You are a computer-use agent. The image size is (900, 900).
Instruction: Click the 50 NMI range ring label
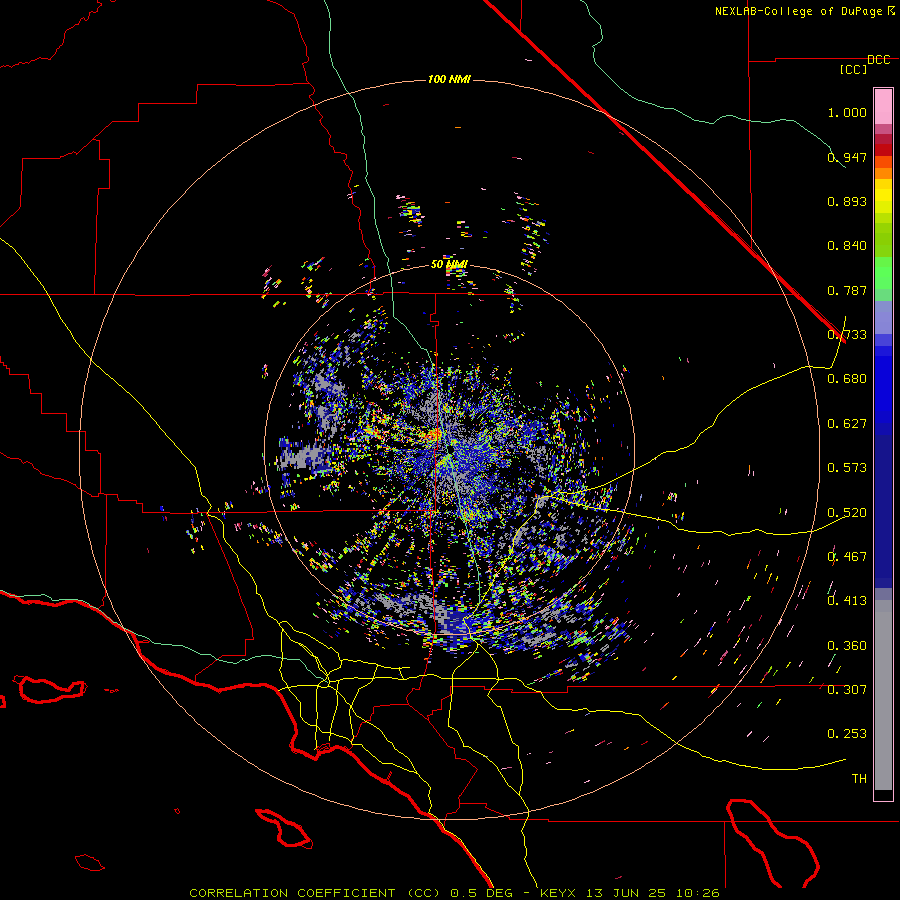pos(449,265)
